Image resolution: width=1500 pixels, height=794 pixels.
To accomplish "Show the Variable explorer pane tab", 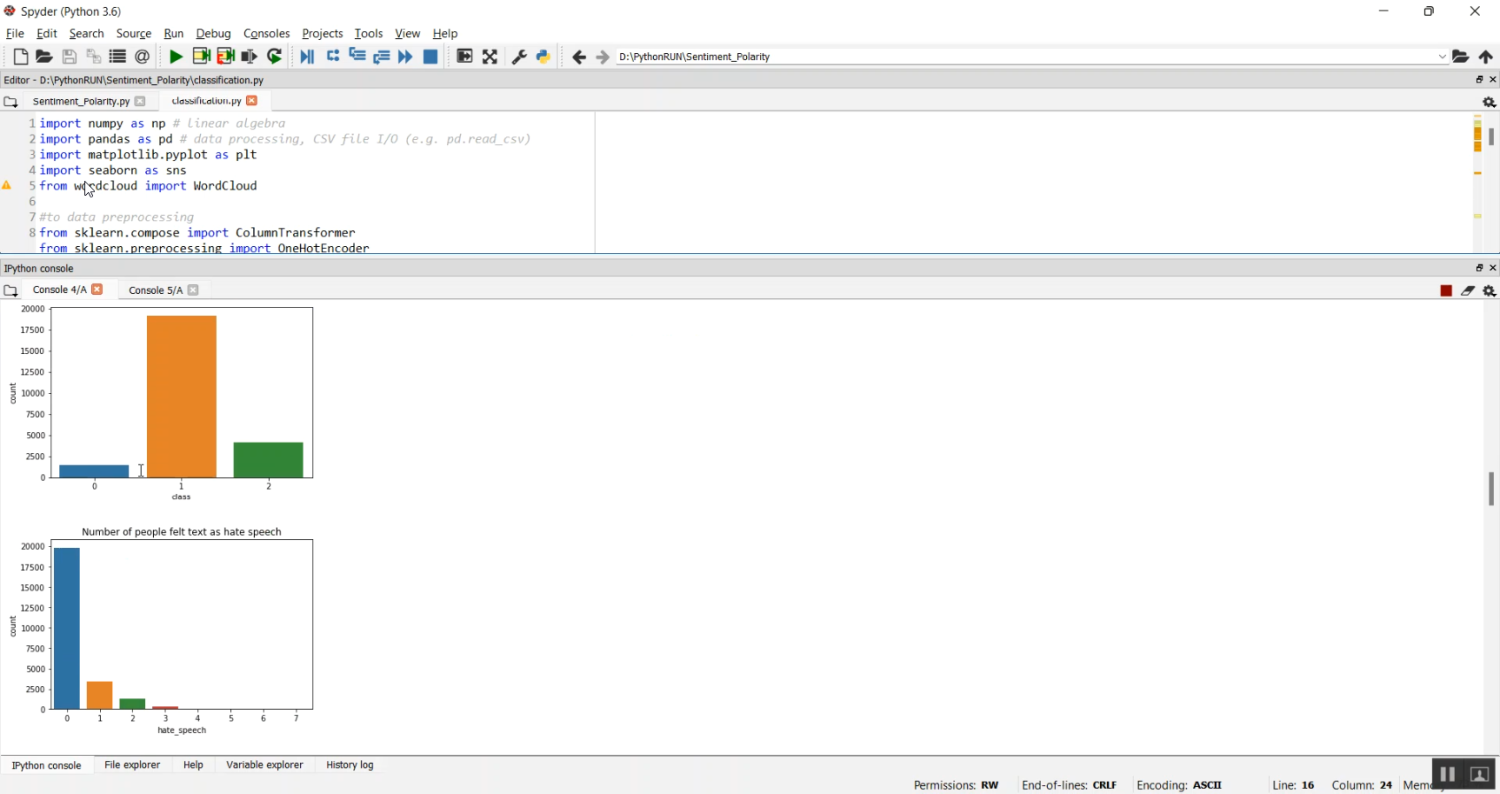I will 264,765.
